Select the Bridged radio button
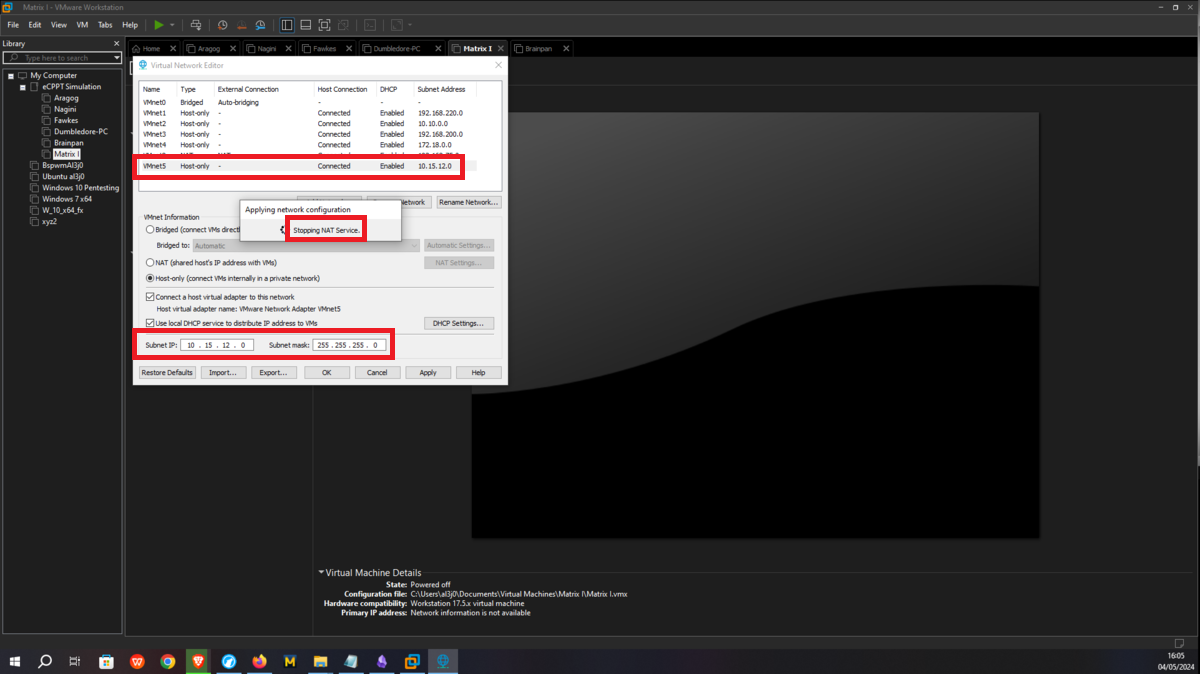This screenshot has width=1200, height=674. coord(150,230)
